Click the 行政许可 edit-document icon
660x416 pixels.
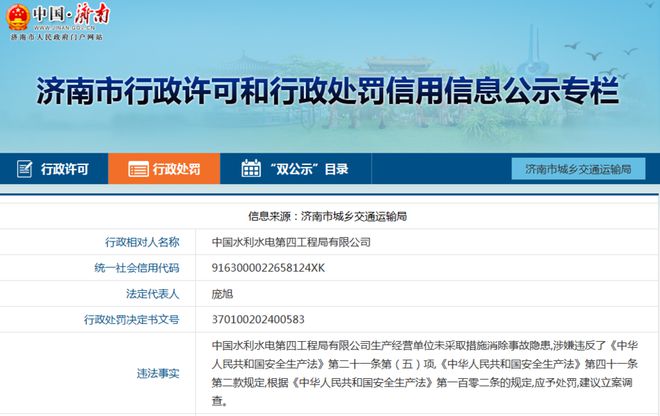[x=24, y=169]
